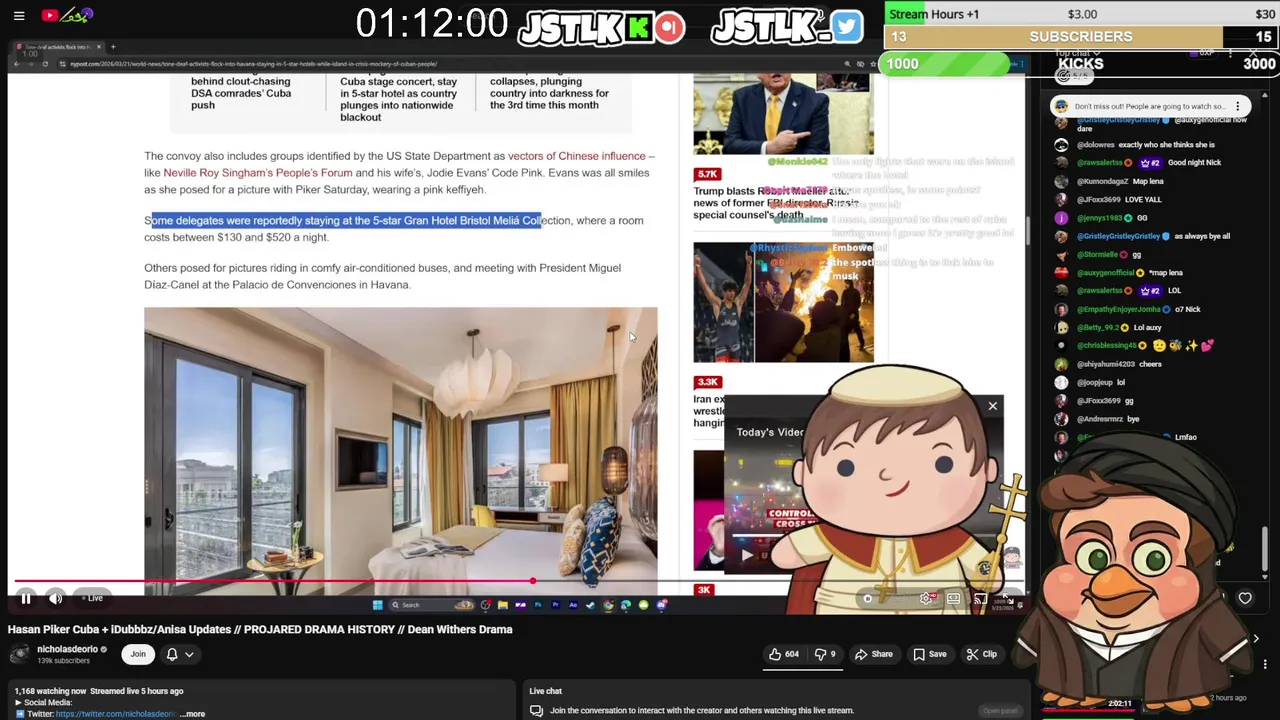Click the green Spotify-style taskbar icon
The image size is (1280, 720).
point(643,605)
